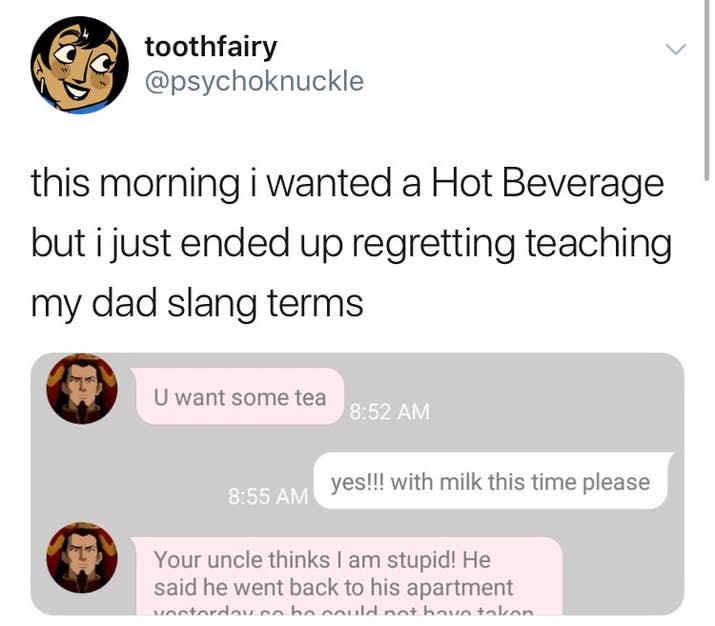The width and height of the screenshot is (715, 626).
Task: Click the cut-off bottom line of dad's message
Action: click(x=343, y=610)
